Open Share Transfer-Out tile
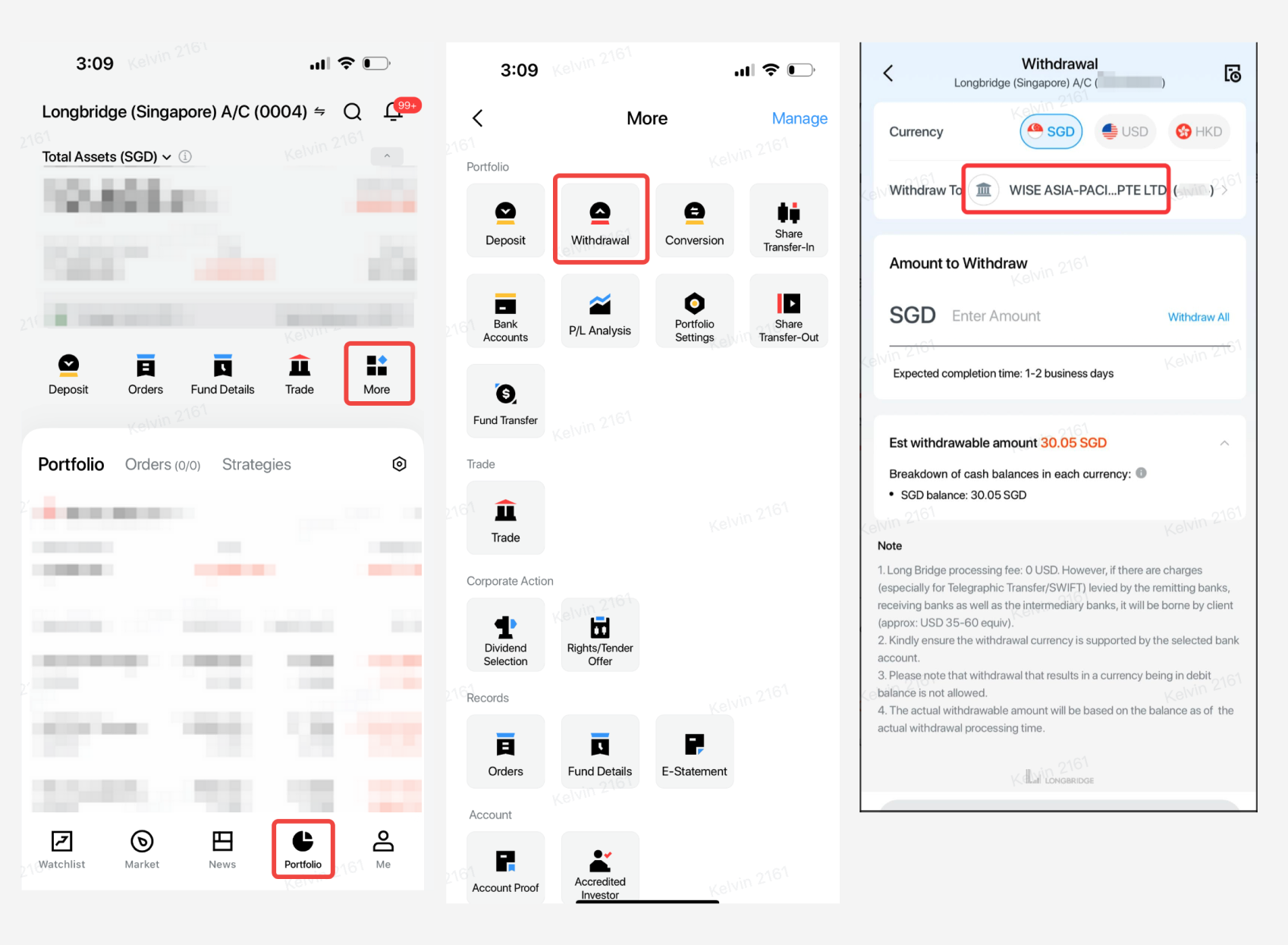 coord(789,311)
